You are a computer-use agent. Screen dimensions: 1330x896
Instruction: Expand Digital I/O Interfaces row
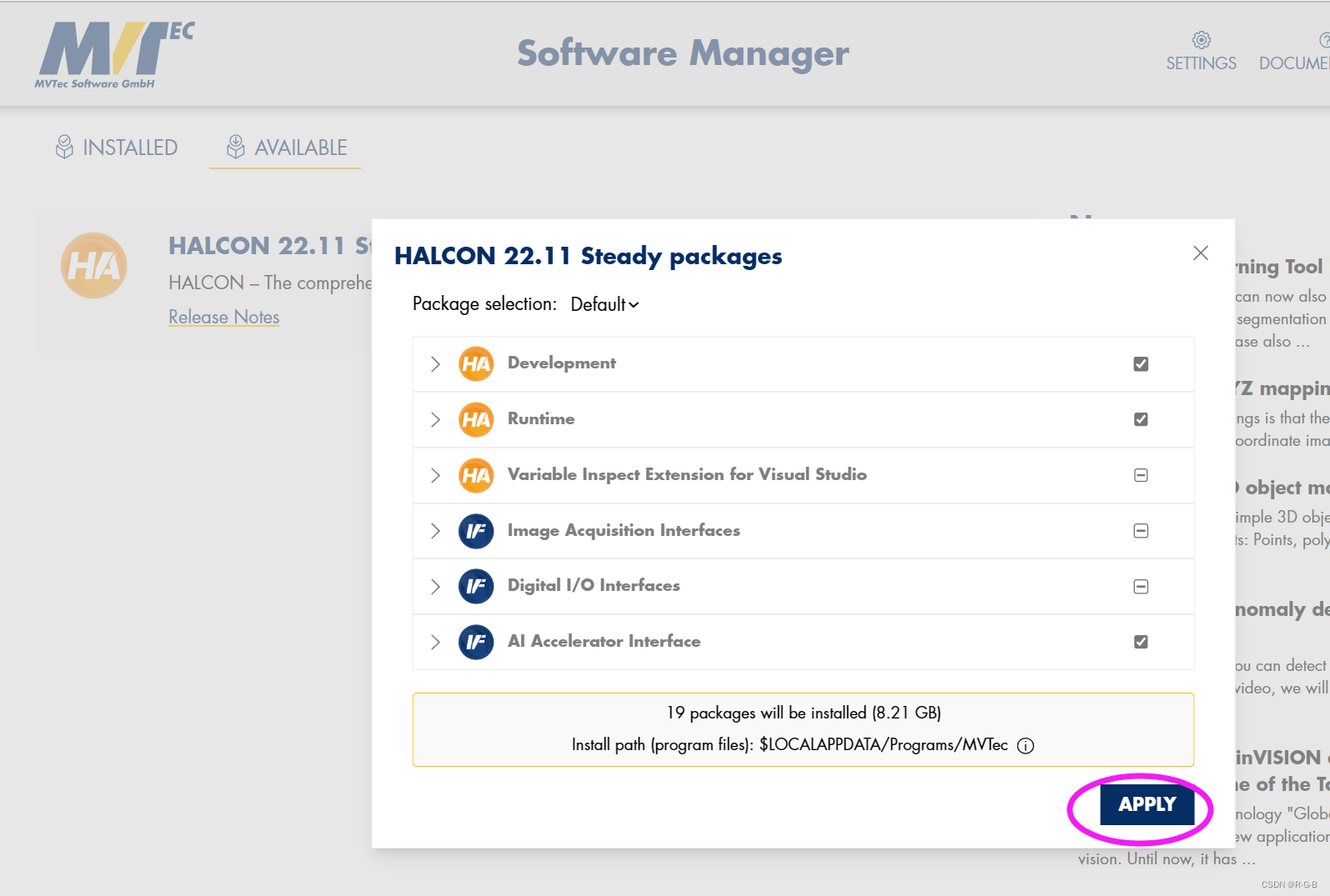(435, 586)
